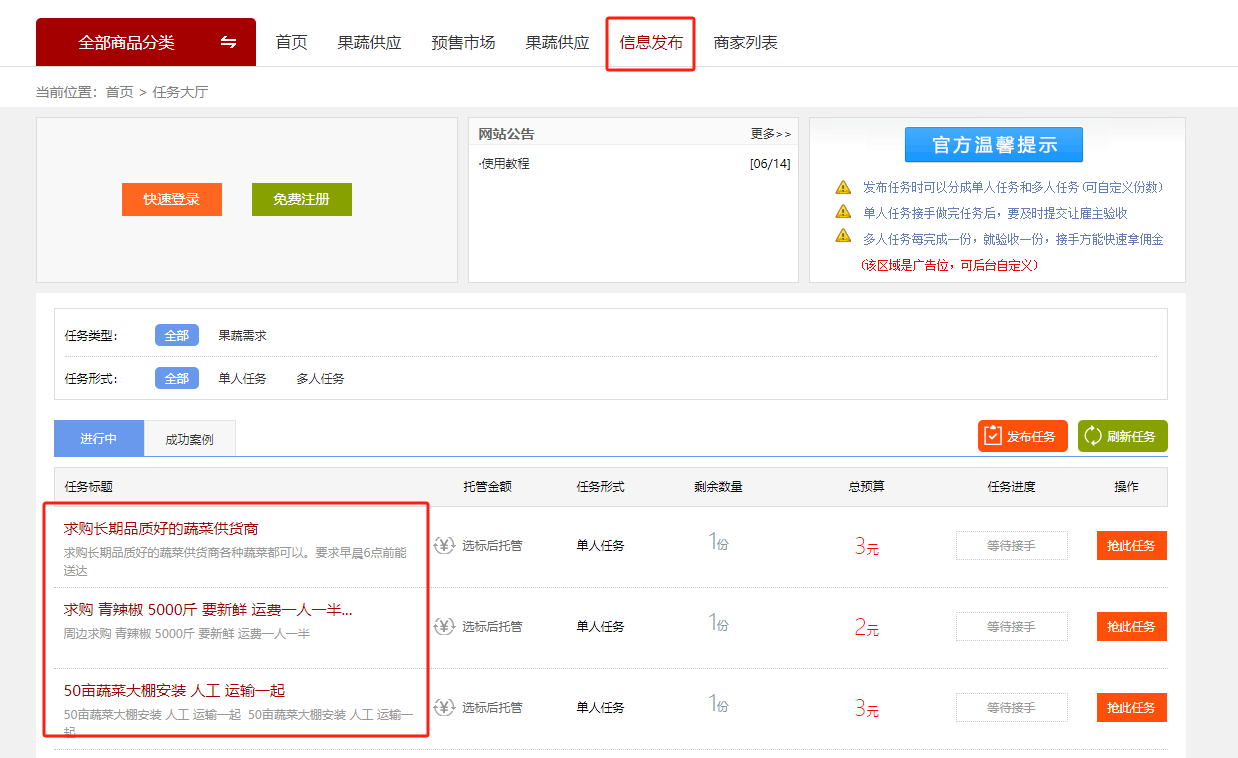Open 信息发布 nav item

pyautogui.click(x=651, y=43)
